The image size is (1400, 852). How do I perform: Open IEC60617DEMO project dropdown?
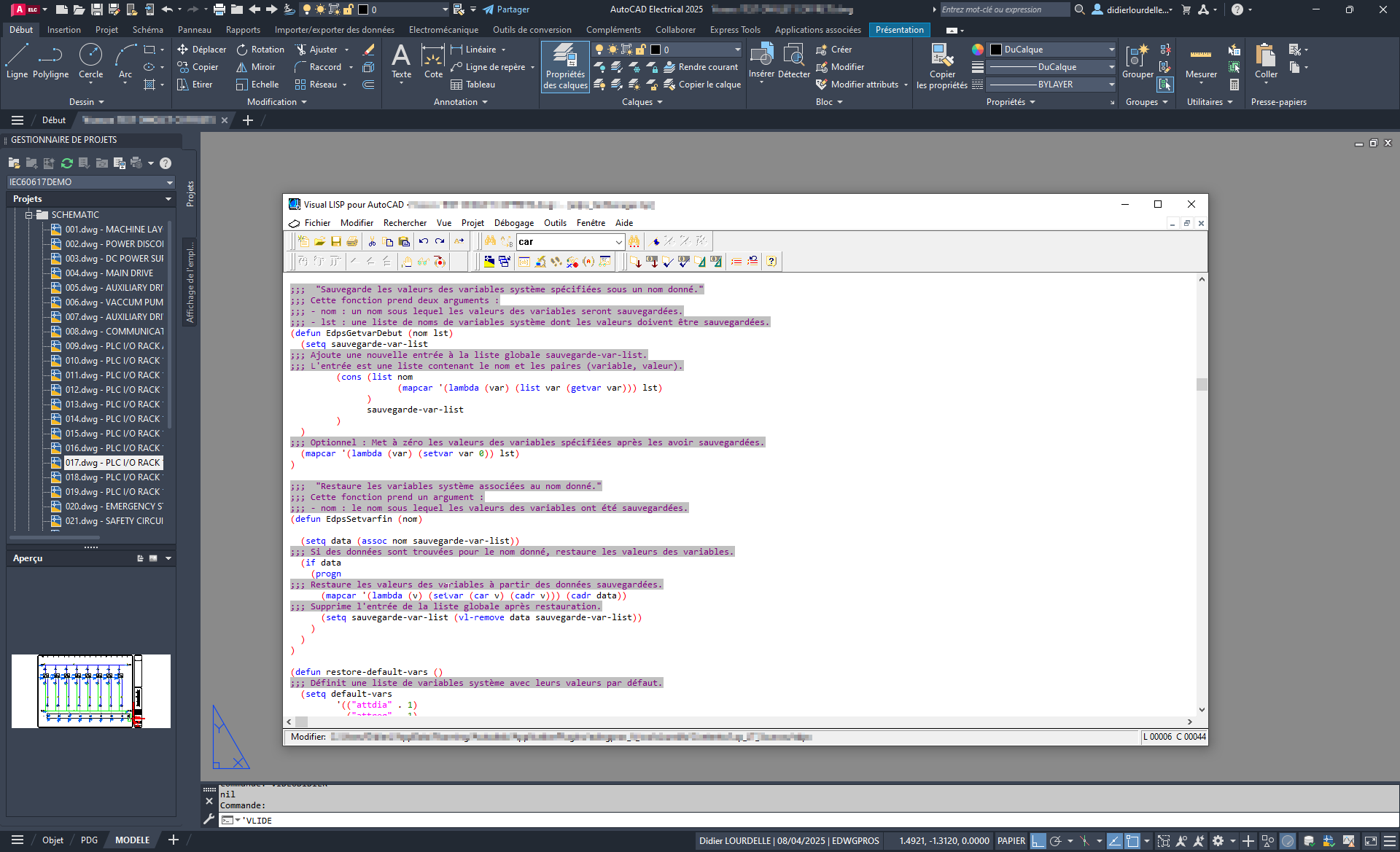(x=91, y=182)
